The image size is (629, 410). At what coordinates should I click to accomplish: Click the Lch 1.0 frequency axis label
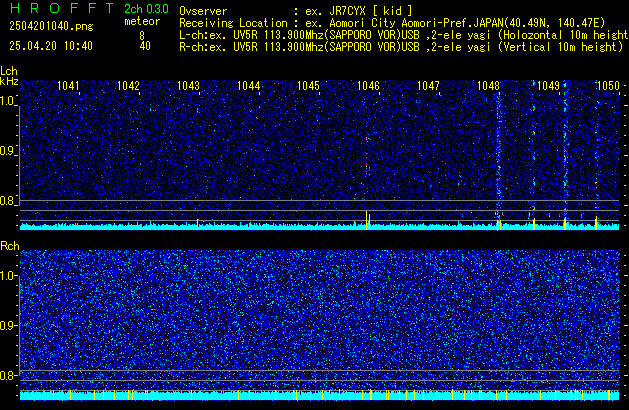[8, 101]
